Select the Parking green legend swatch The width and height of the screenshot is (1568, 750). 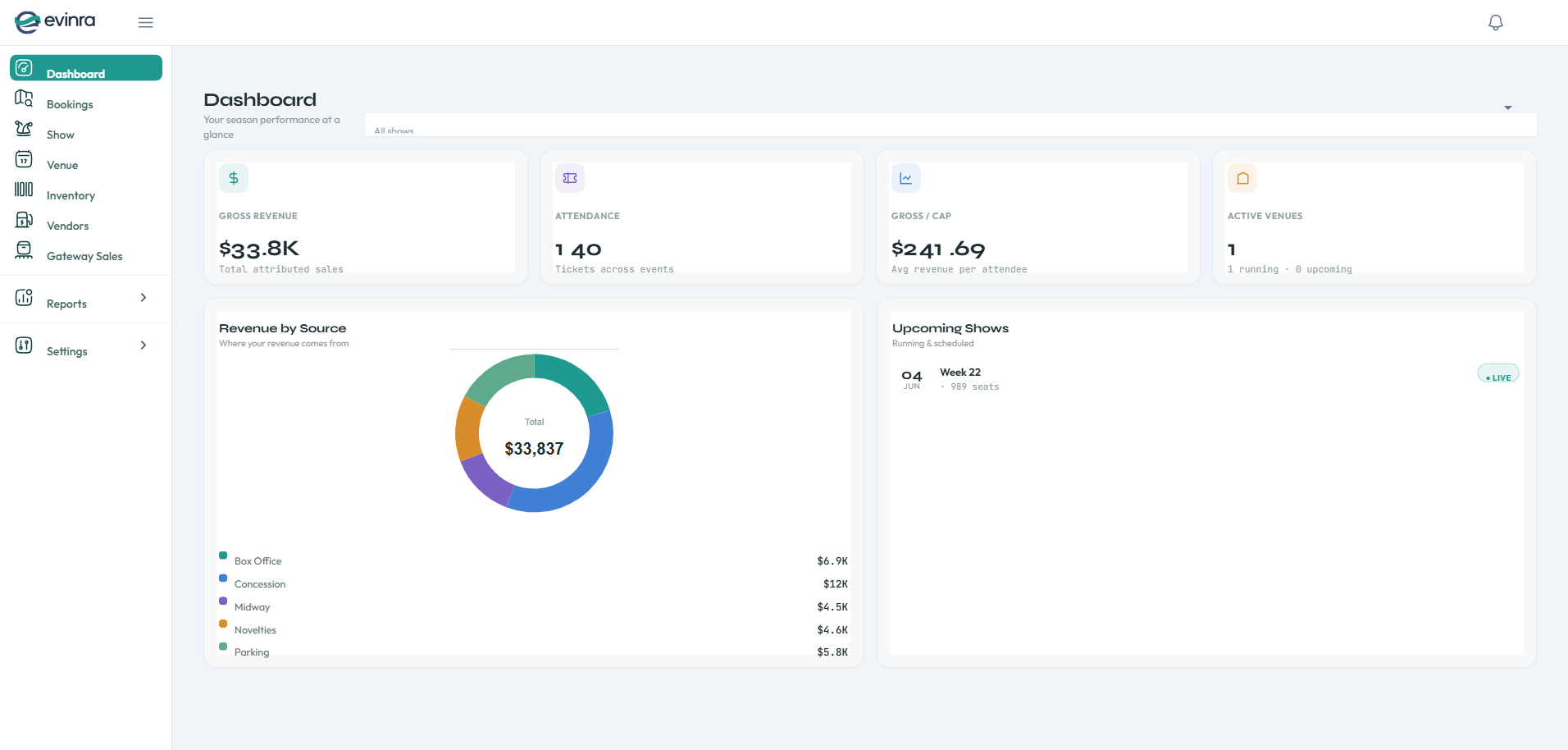[x=223, y=646]
